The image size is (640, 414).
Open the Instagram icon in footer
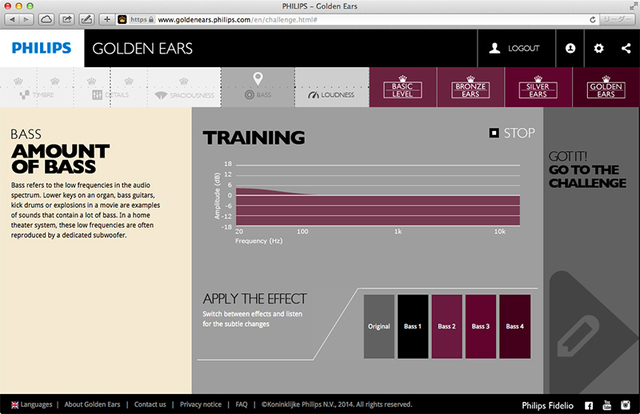(625, 405)
